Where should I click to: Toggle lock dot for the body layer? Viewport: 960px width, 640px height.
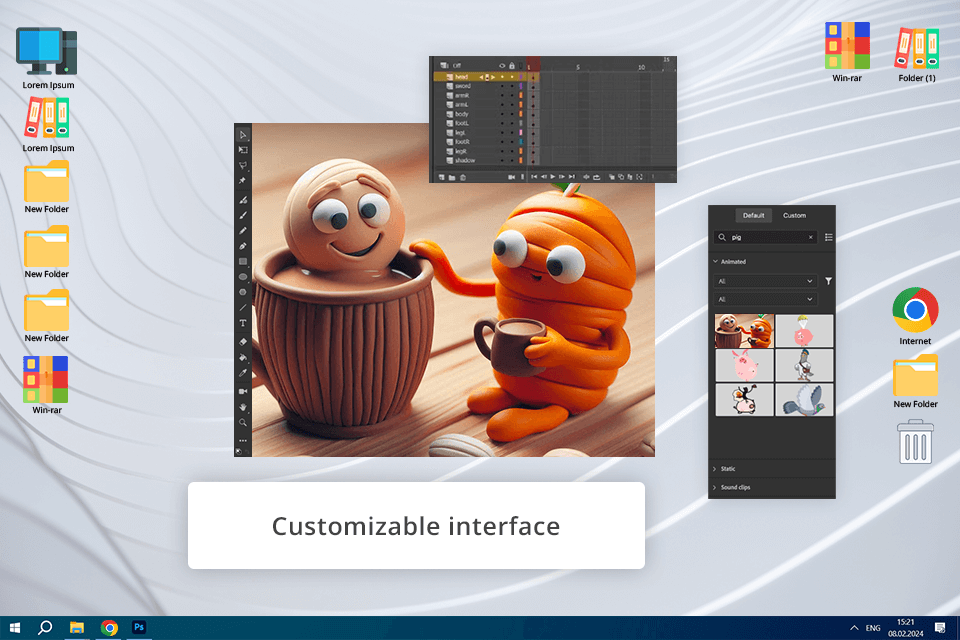(x=512, y=114)
